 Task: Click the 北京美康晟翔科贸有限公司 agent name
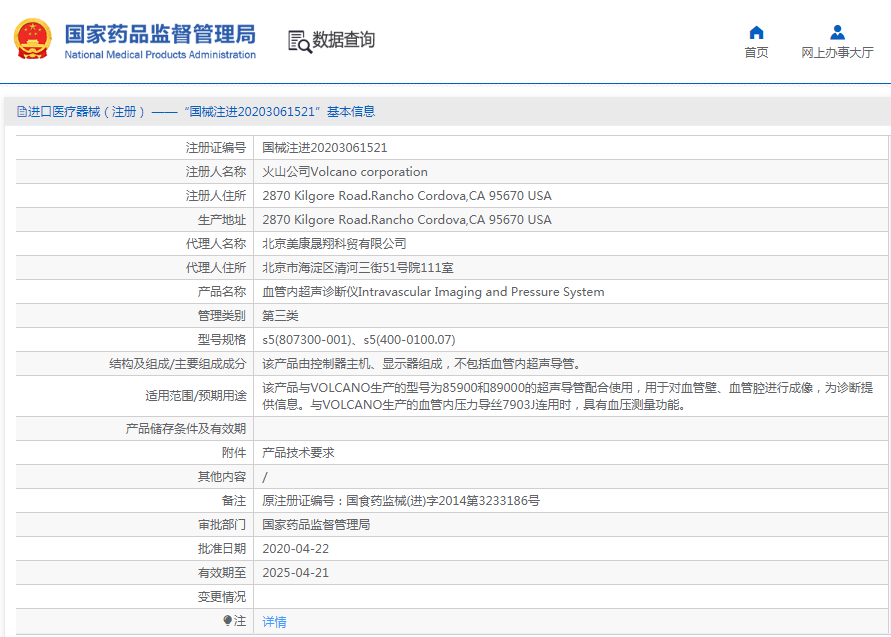334,244
